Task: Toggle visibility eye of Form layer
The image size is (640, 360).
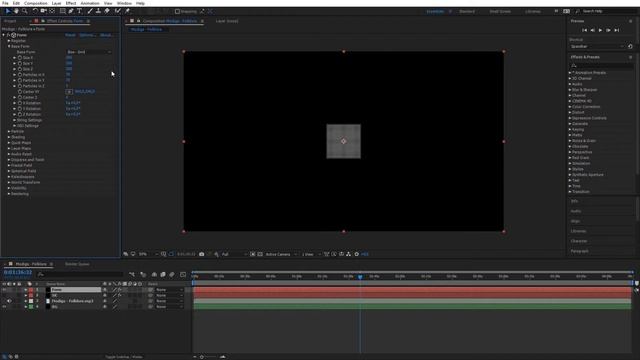Action: tap(4, 290)
